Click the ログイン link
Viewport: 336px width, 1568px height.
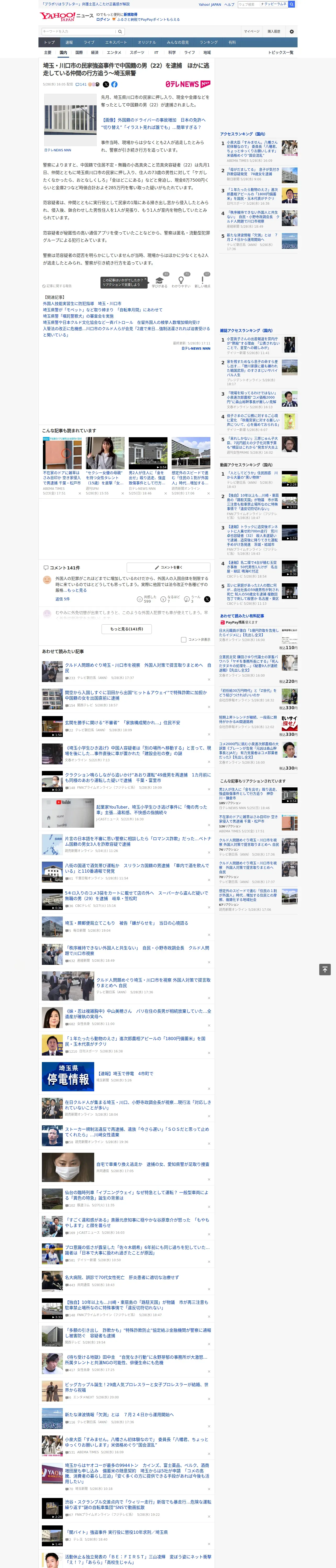coord(103,20)
